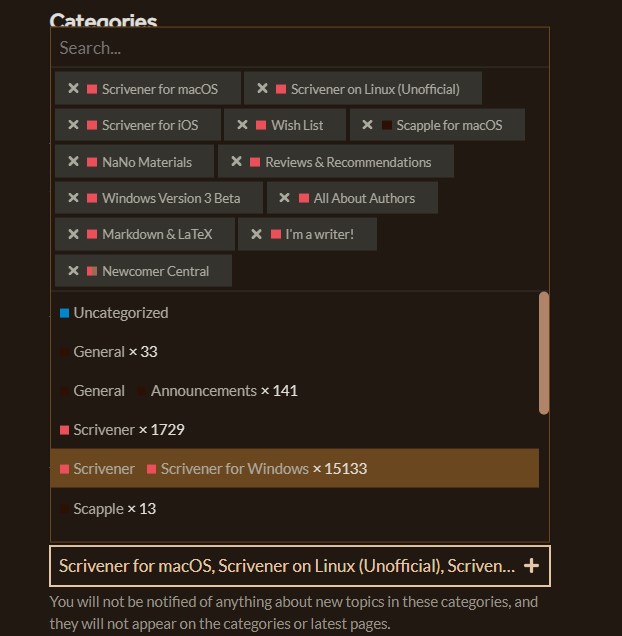The width and height of the screenshot is (622, 636).
Task: Remove the Wish List tag
Action: coord(242,125)
